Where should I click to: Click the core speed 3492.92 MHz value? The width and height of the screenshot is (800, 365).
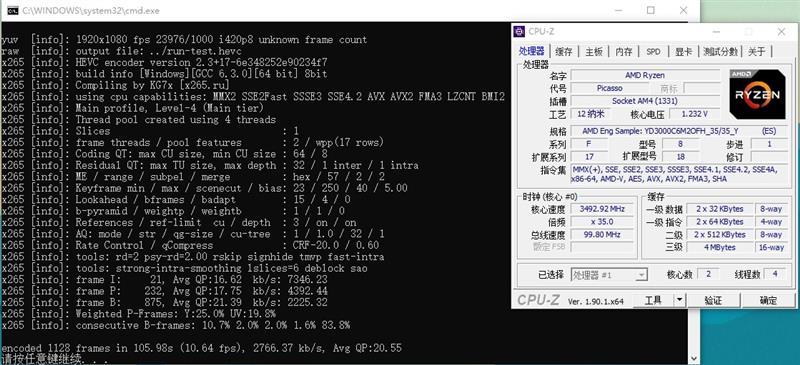[602, 209]
